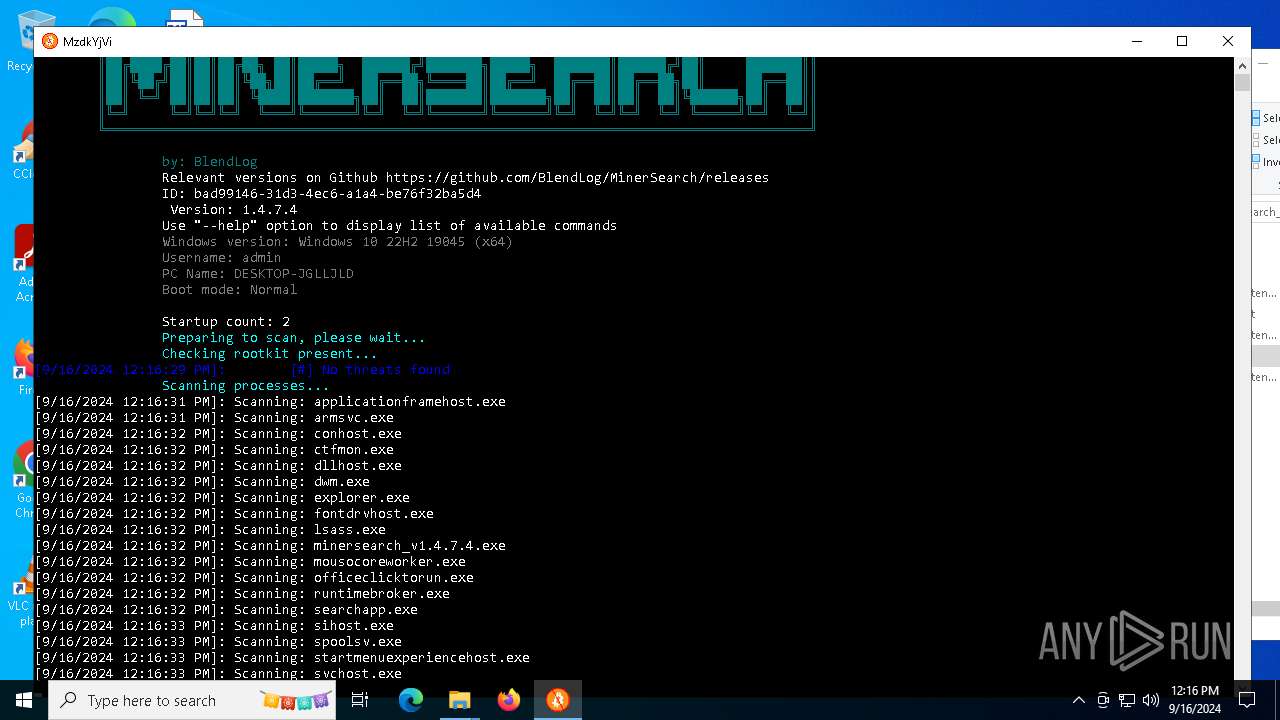Click the '--help' option hint line

pos(390,225)
